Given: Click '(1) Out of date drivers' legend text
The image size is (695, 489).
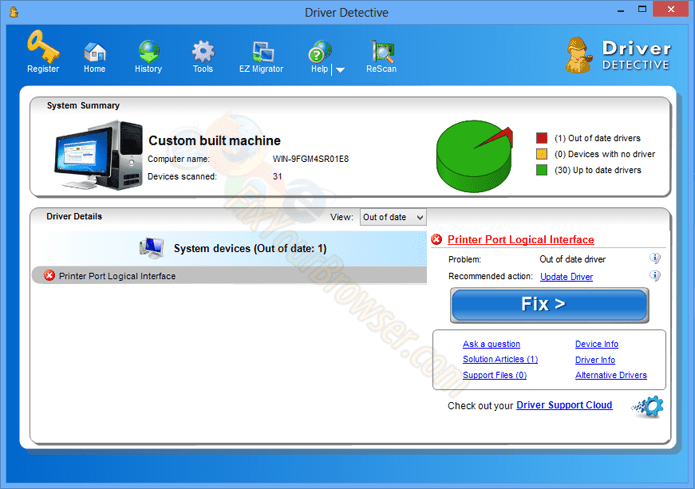Looking at the screenshot, I should pyautogui.click(x=597, y=138).
